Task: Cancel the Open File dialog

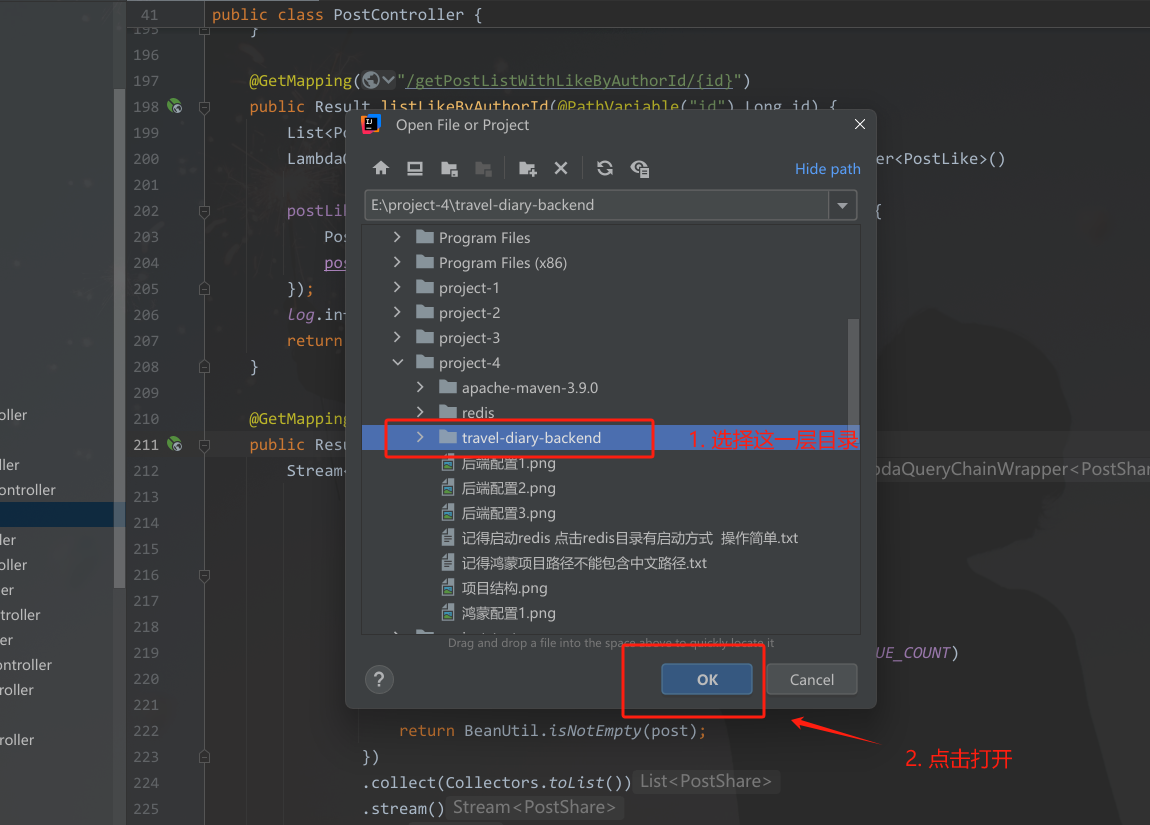Action: click(812, 680)
